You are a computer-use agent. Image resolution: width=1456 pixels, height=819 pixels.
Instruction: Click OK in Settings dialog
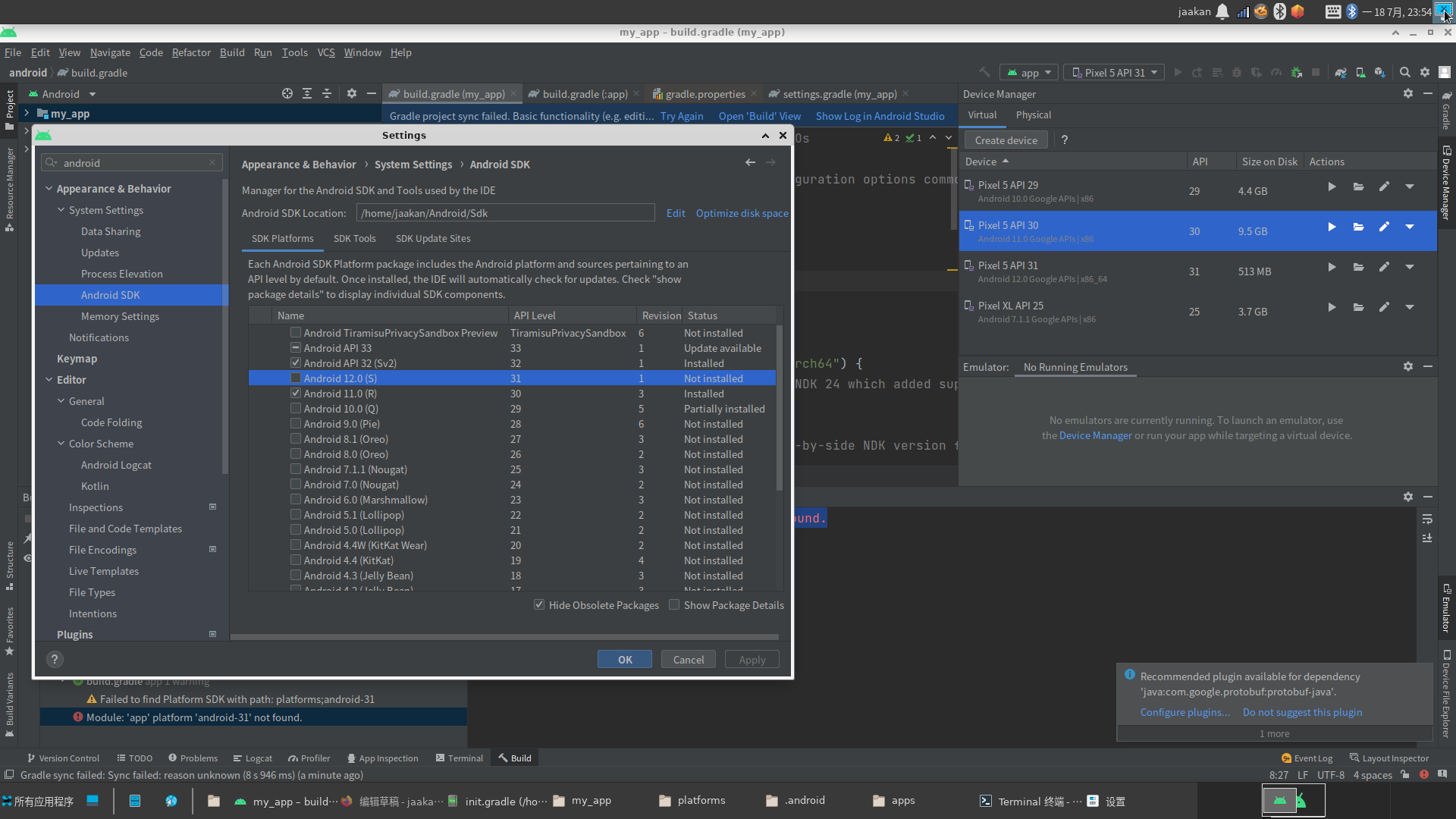625,660
